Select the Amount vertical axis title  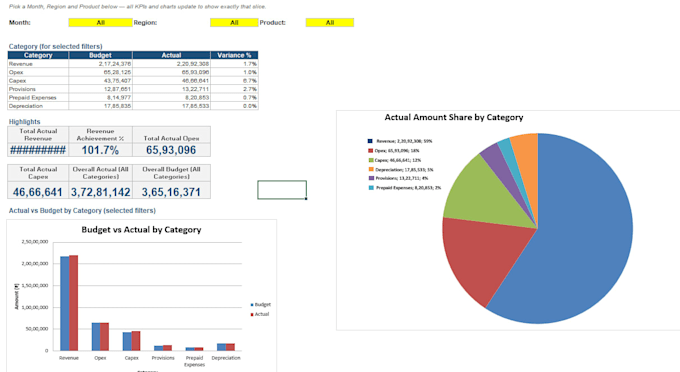pos(16,297)
